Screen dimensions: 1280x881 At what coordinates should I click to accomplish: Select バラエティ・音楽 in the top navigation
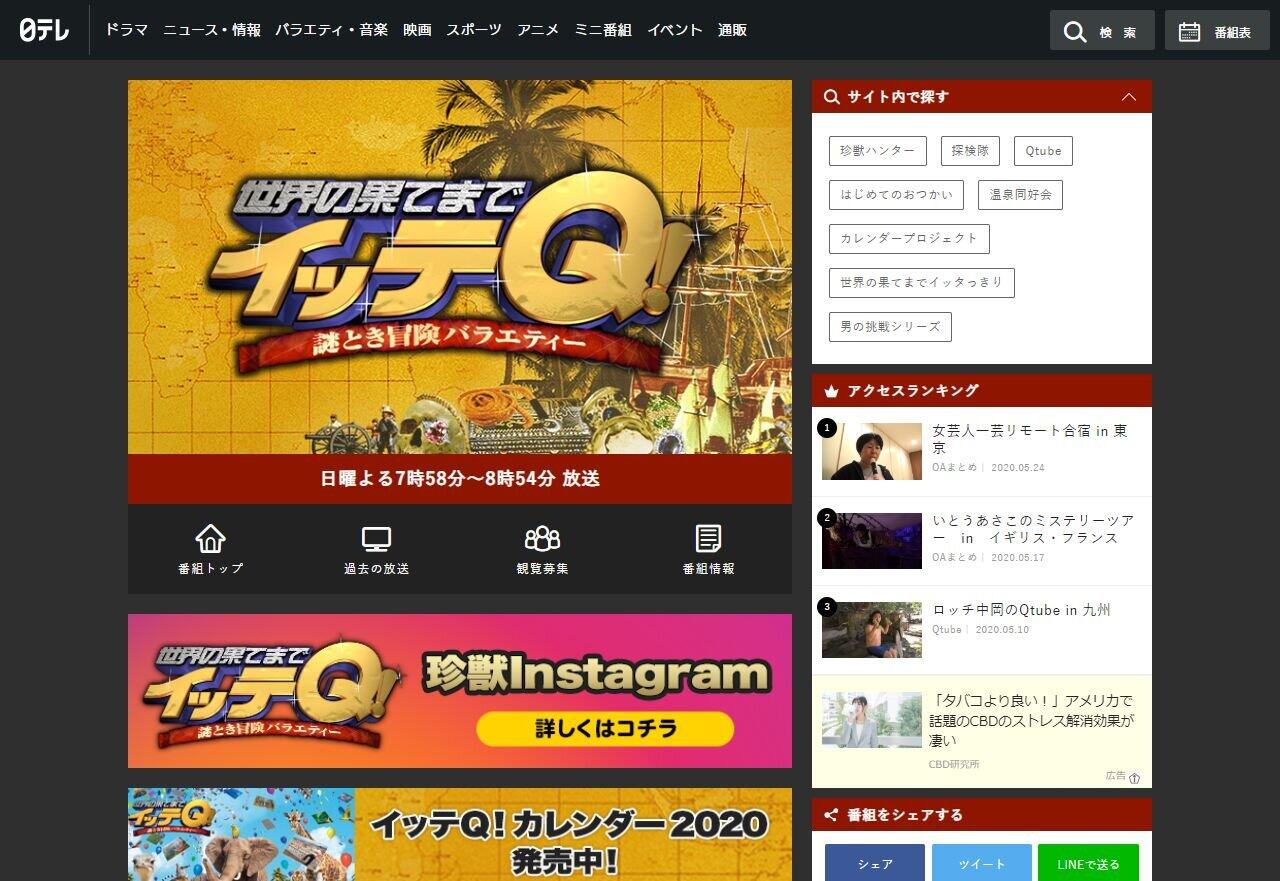tap(331, 30)
